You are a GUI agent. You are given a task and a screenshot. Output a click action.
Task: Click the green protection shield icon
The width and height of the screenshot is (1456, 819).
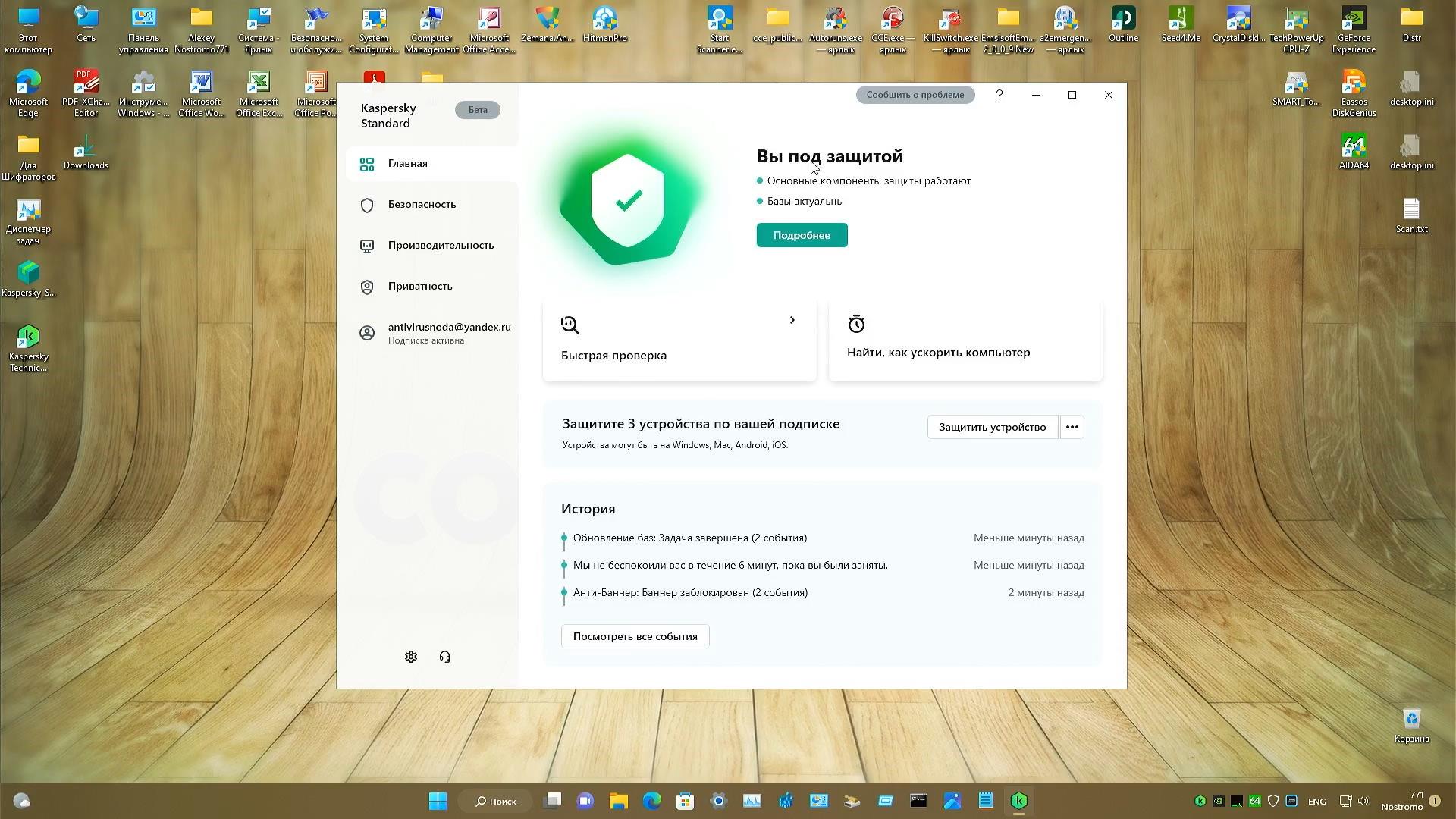[628, 201]
